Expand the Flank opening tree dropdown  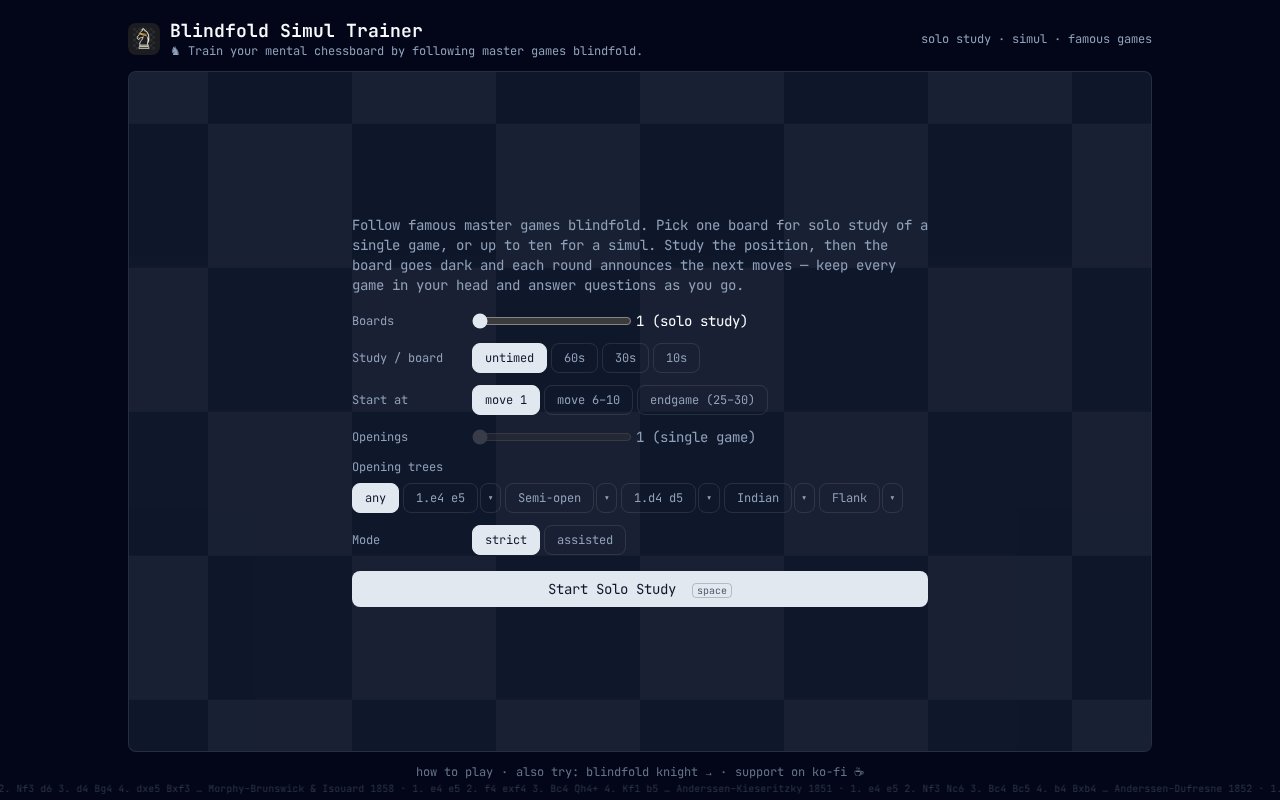pyautogui.click(x=892, y=498)
